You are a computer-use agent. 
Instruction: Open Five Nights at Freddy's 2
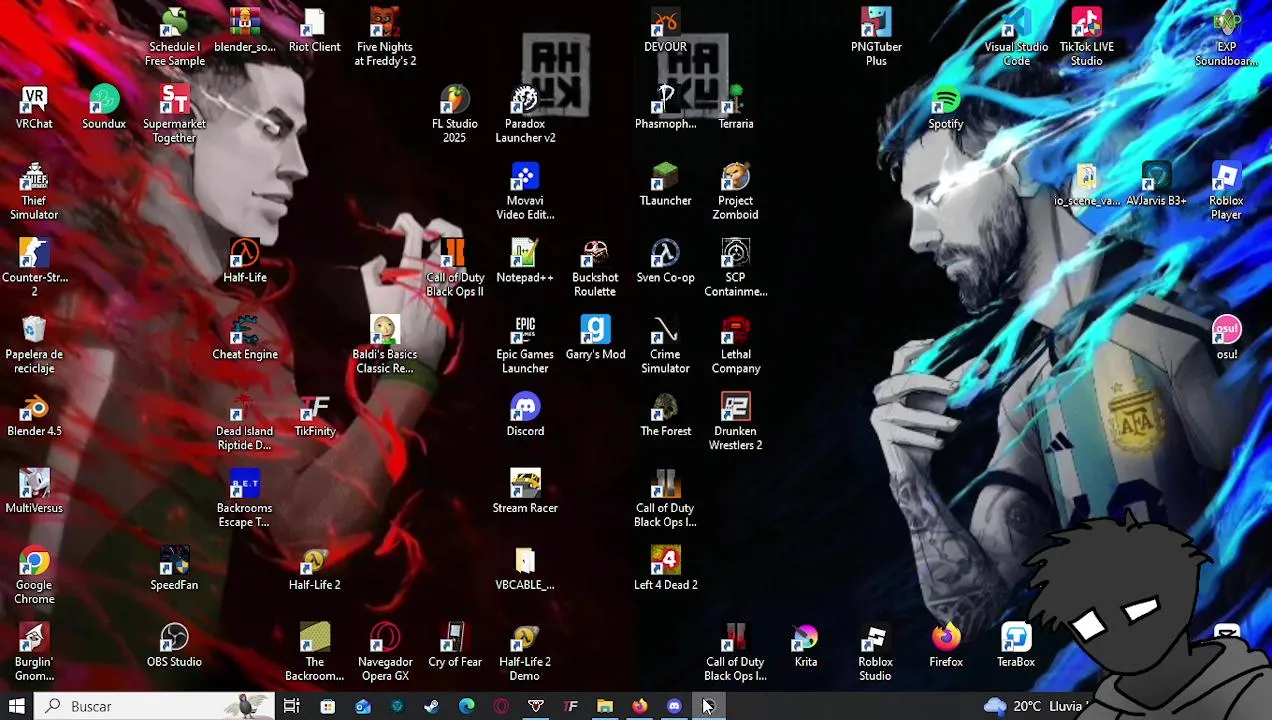point(385,38)
